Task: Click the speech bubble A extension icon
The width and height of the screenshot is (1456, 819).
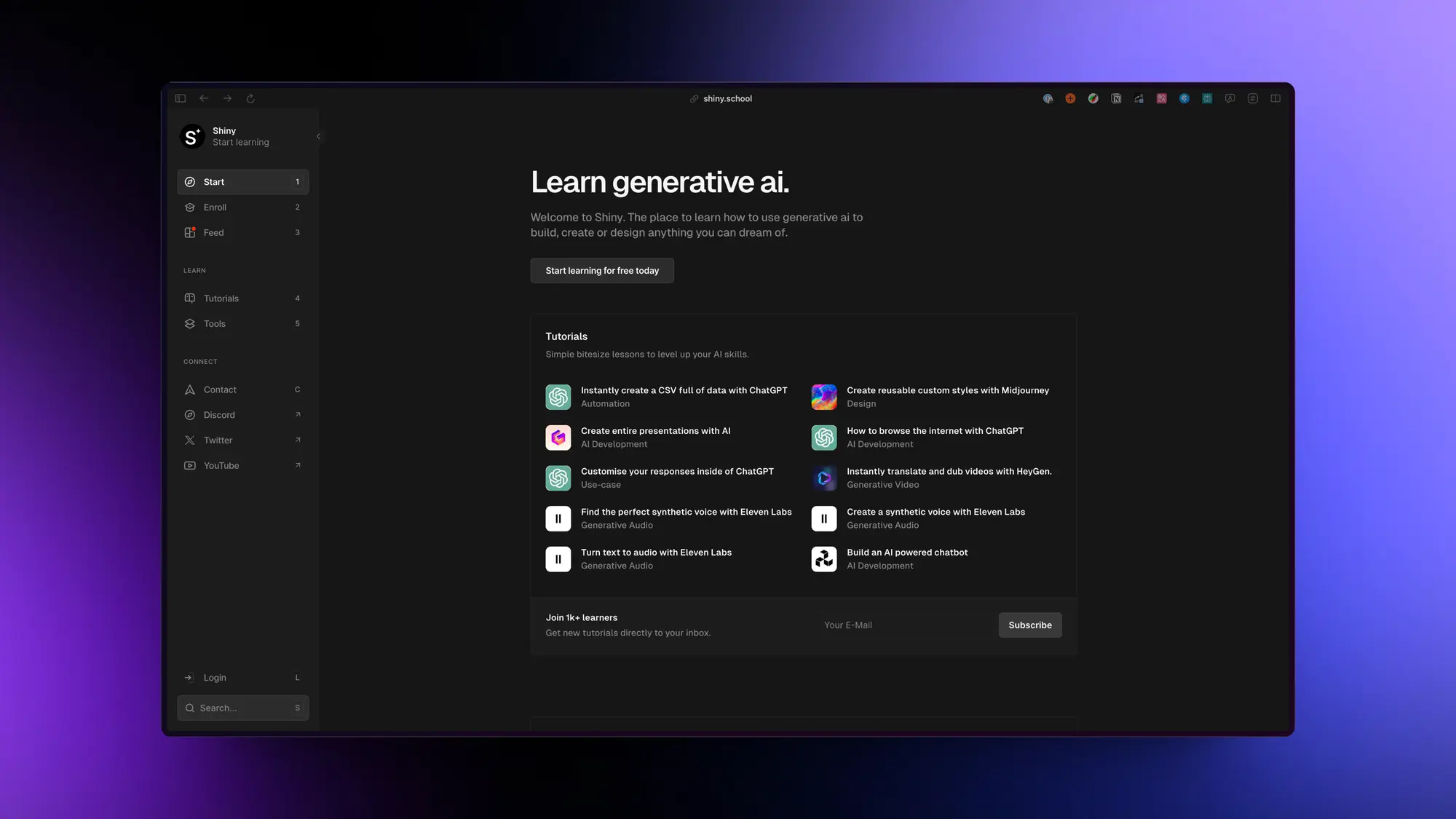Action: 1230,99
